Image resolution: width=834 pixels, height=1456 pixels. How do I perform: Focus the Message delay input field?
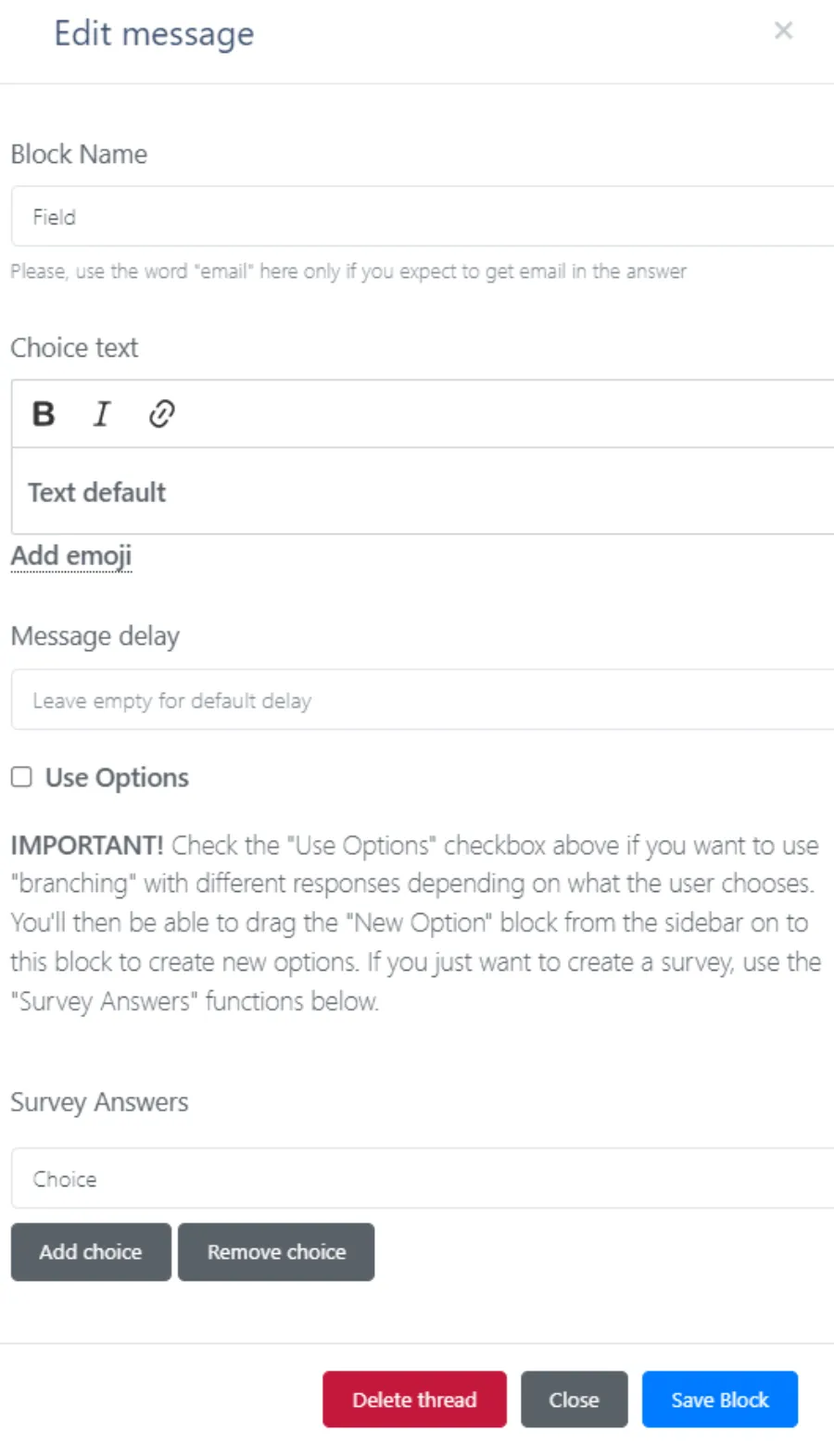pos(423,700)
